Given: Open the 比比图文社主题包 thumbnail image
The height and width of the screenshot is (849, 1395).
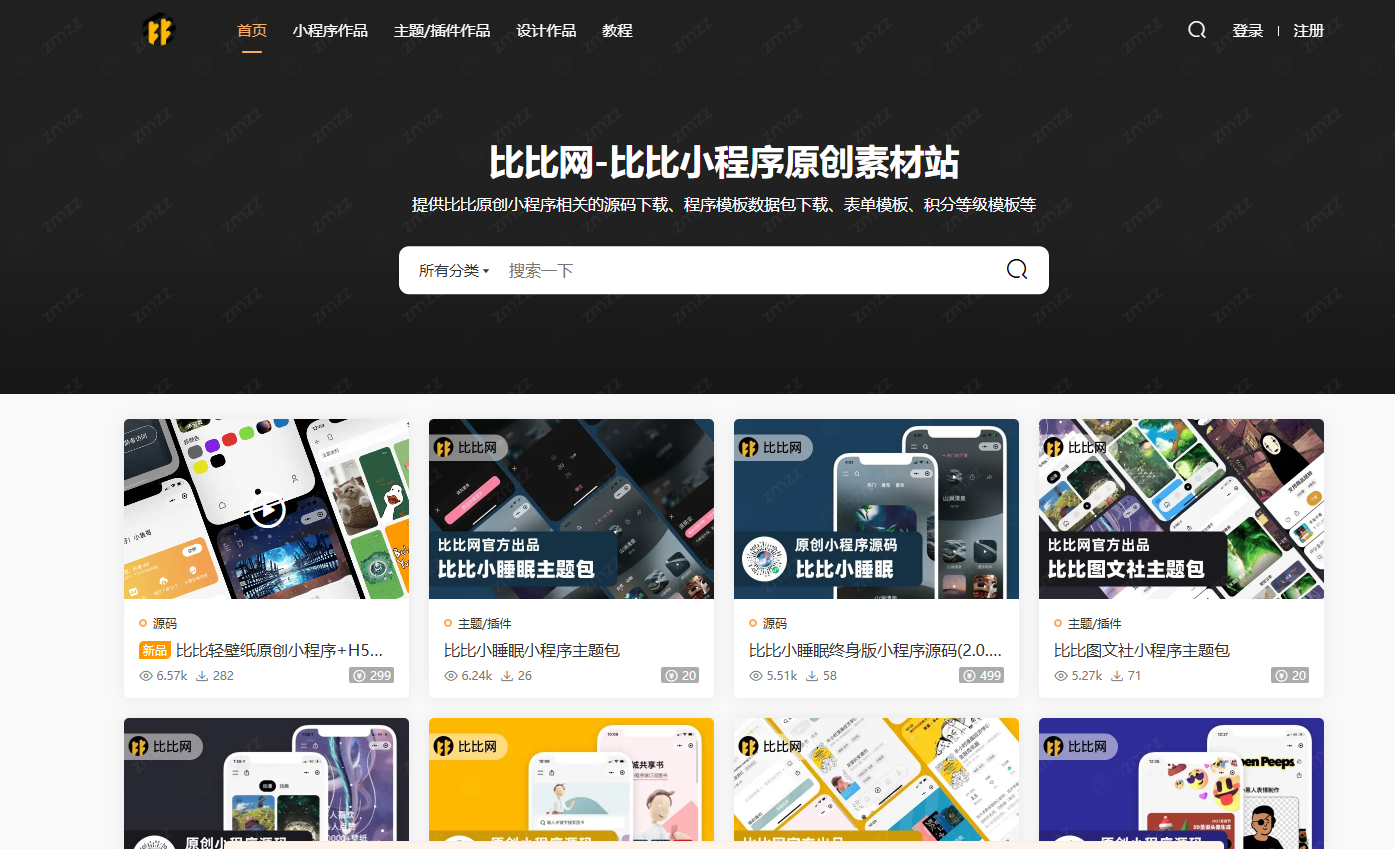Looking at the screenshot, I should [1181, 509].
